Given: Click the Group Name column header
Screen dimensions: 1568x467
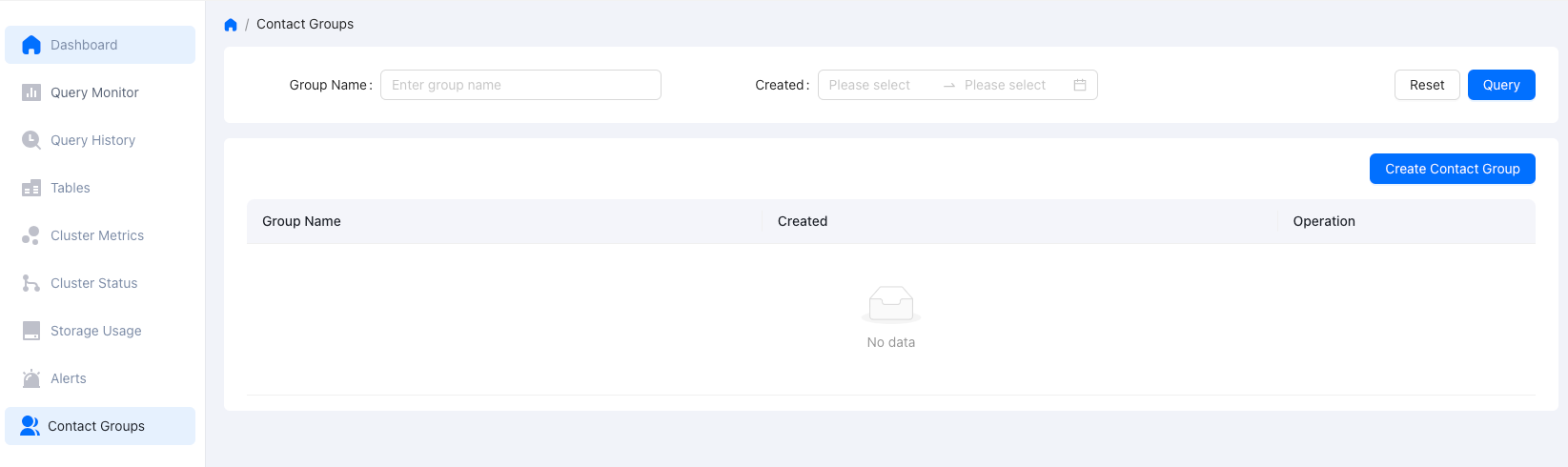Looking at the screenshot, I should pyautogui.click(x=302, y=221).
